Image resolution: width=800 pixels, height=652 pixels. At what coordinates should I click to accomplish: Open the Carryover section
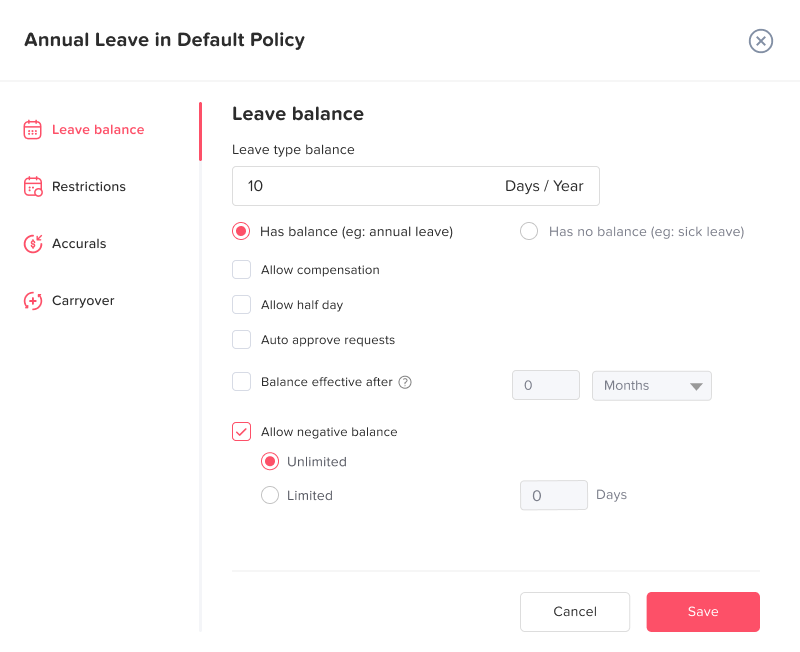coord(83,301)
